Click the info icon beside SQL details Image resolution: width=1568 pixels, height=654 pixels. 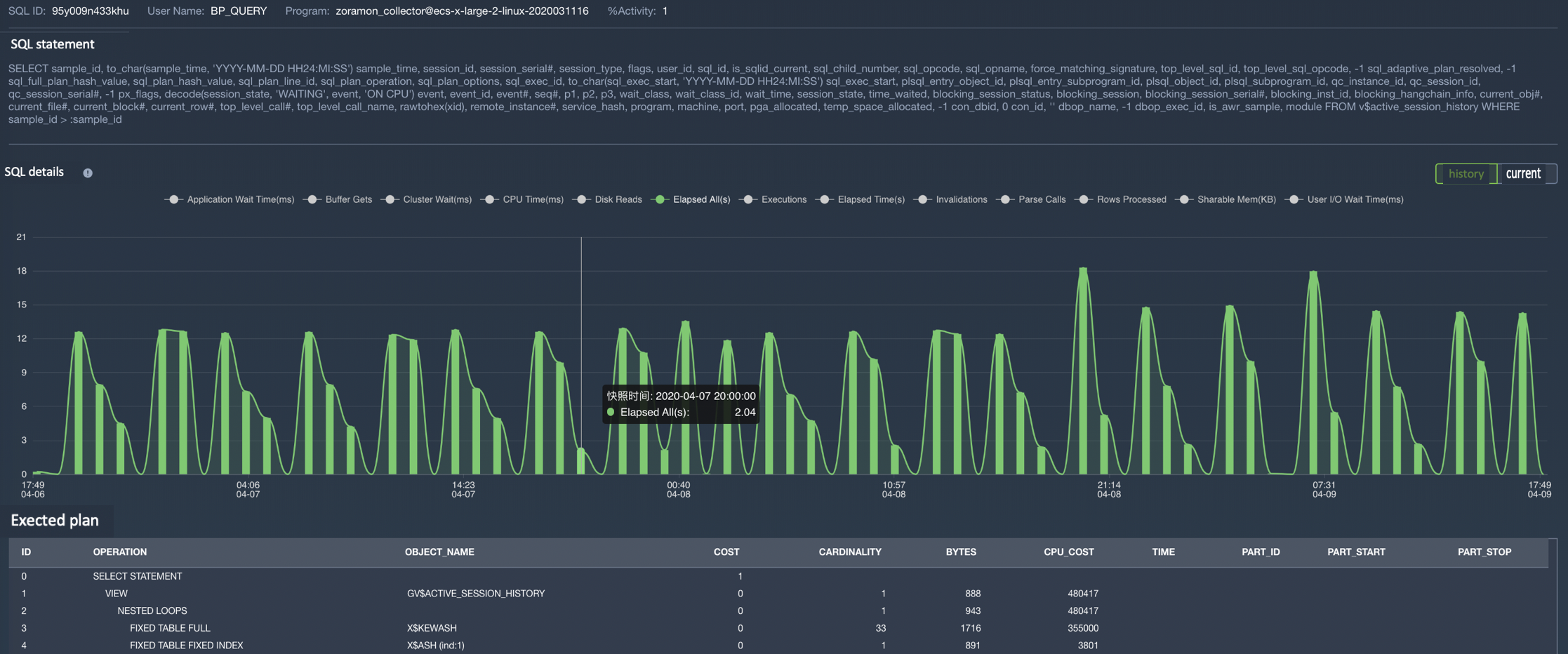click(x=88, y=173)
